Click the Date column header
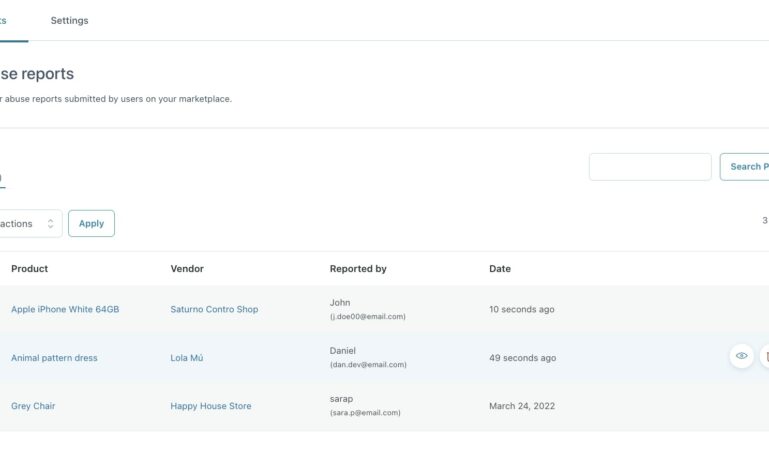The height and width of the screenshot is (452, 769). pos(500,269)
